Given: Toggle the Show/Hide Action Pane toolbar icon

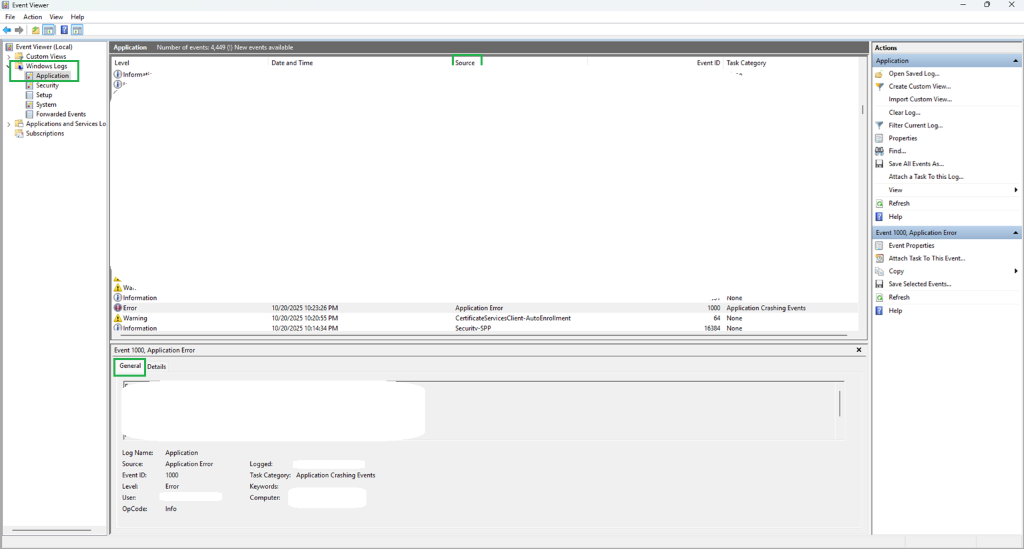Looking at the screenshot, I should [77, 30].
